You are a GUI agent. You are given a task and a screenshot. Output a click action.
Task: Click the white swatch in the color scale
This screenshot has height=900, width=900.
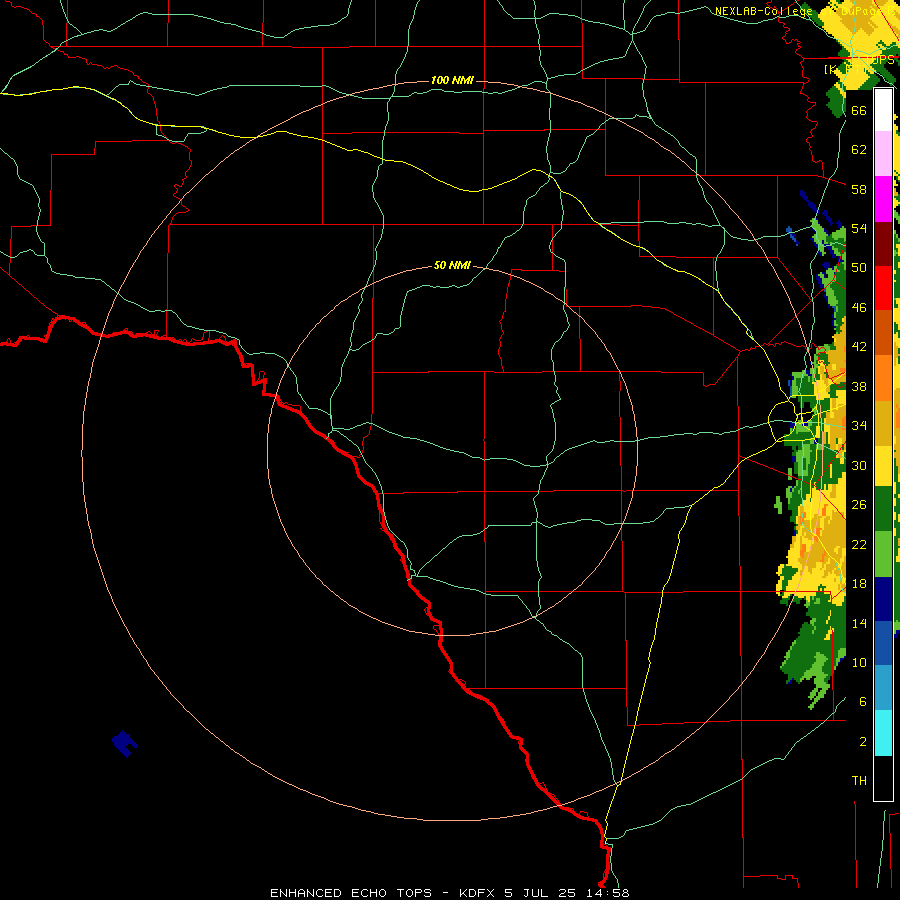pyautogui.click(x=883, y=110)
